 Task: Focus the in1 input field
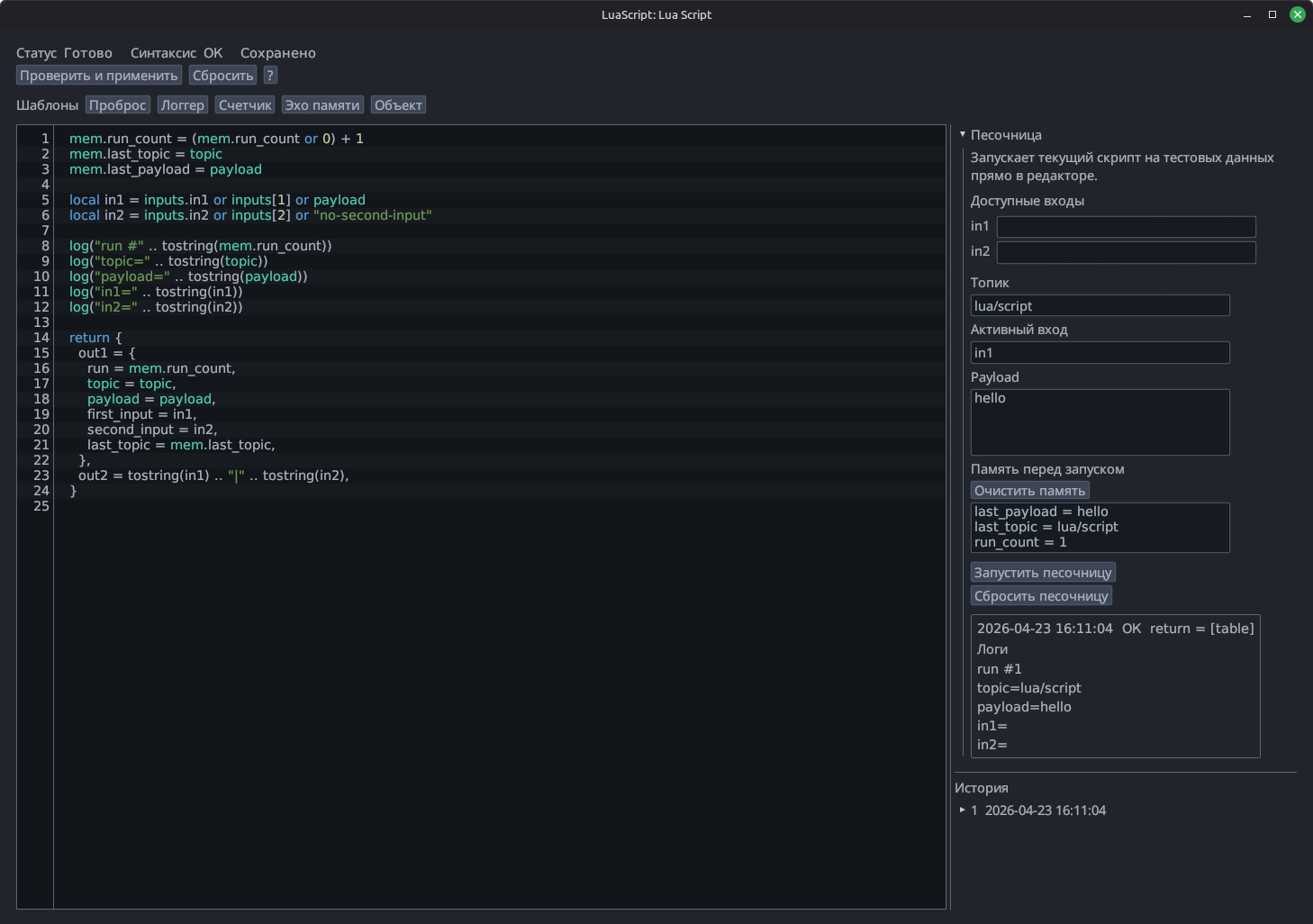tap(1126, 227)
